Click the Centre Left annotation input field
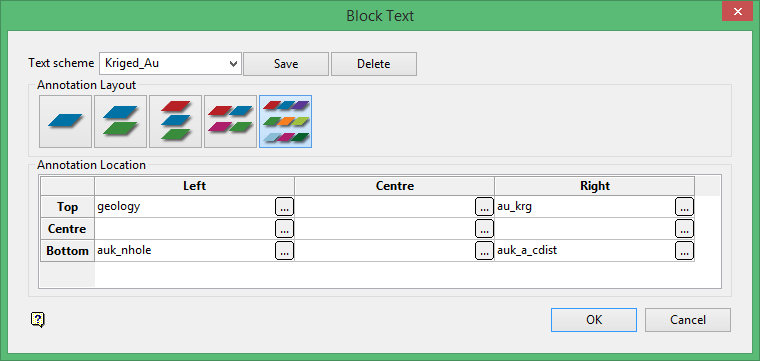Image resolution: width=760 pixels, height=361 pixels. [185, 229]
